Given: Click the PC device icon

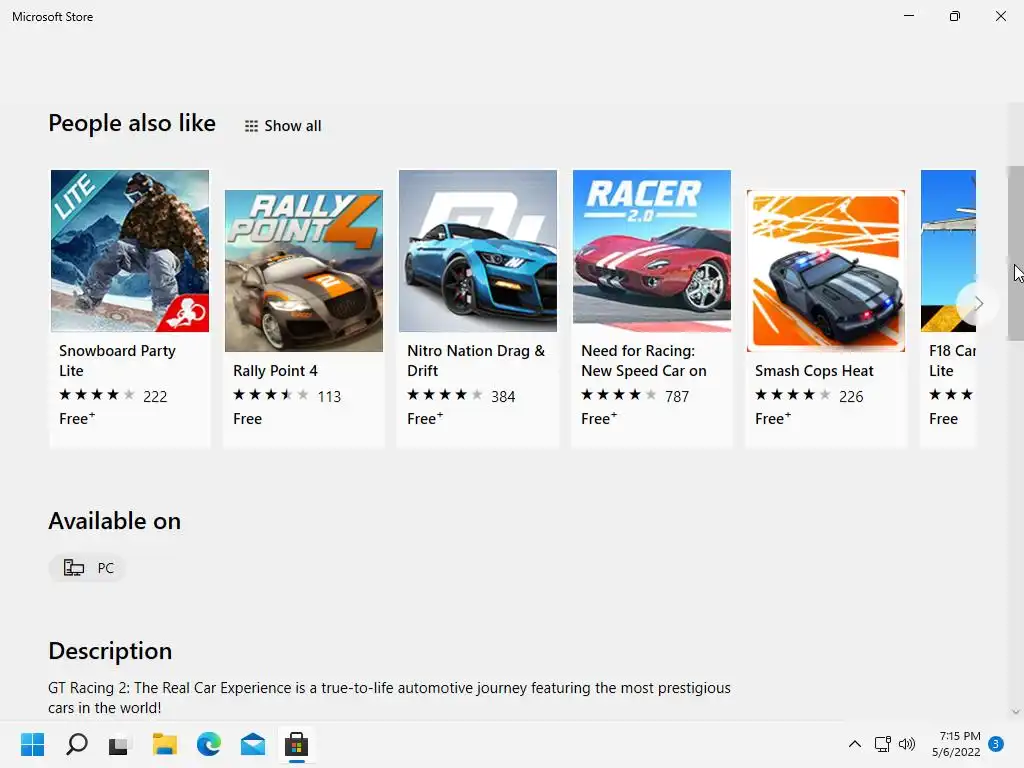Looking at the screenshot, I should 74,568.
